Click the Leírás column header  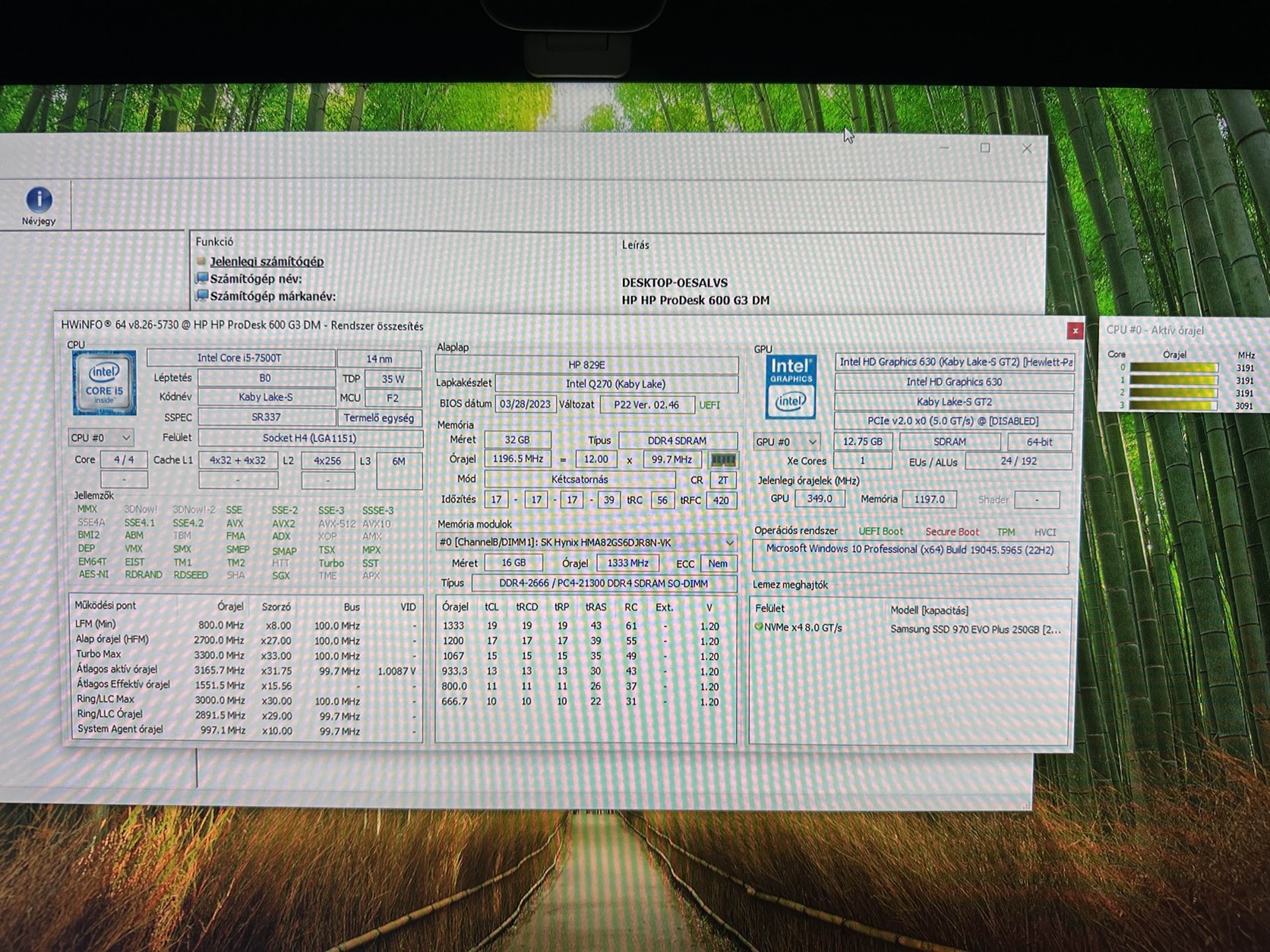tap(636, 244)
